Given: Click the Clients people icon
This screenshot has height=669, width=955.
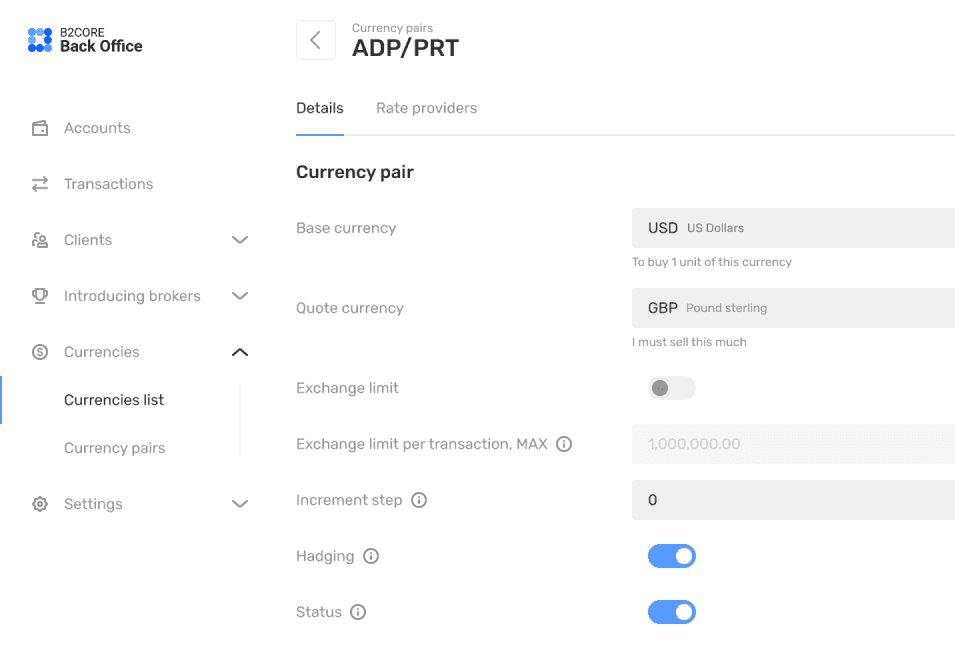Looking at the screenshot, I should coord(40,240).
